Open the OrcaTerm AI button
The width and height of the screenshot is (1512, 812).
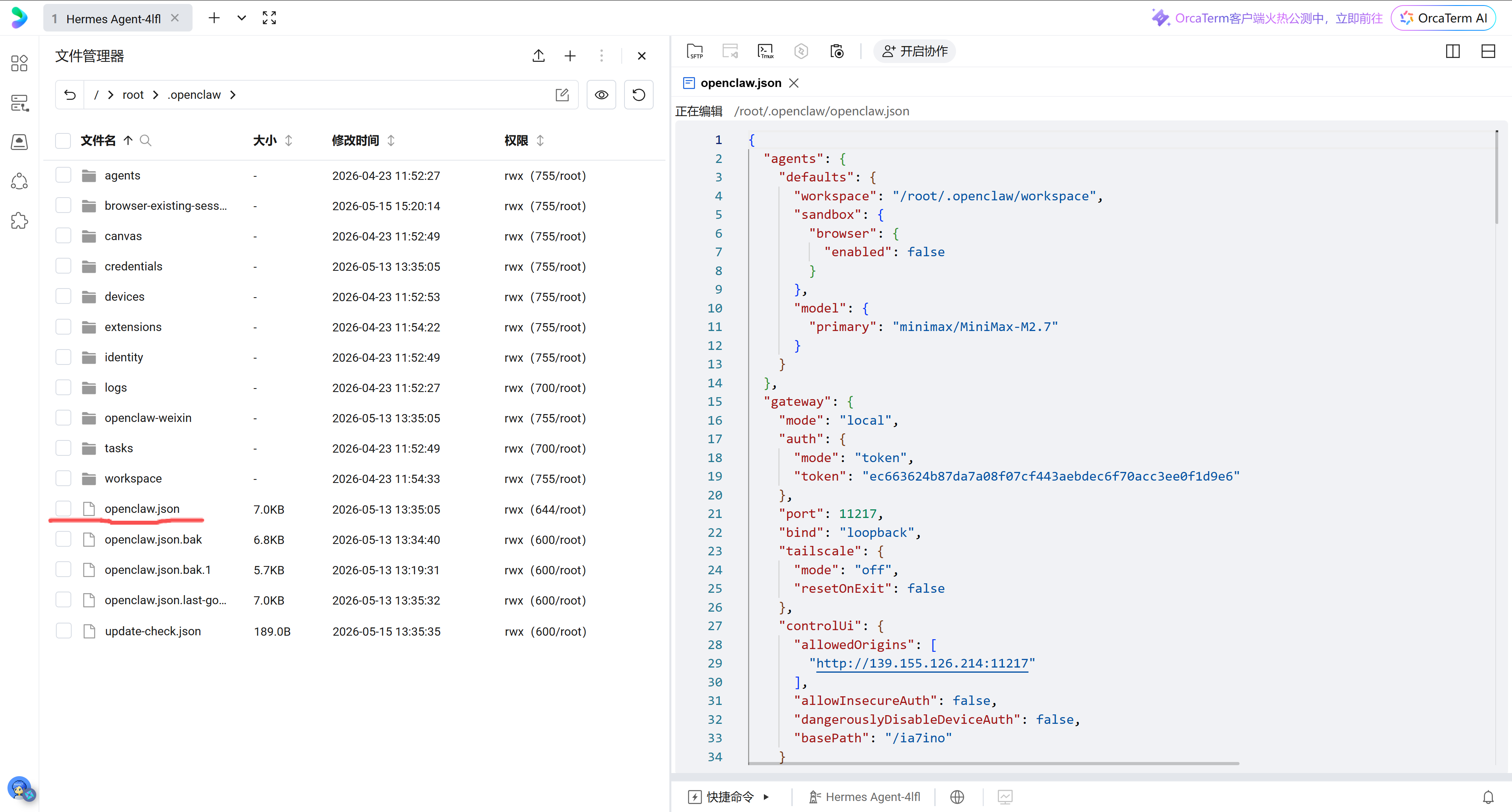(x=1443, y=18)
